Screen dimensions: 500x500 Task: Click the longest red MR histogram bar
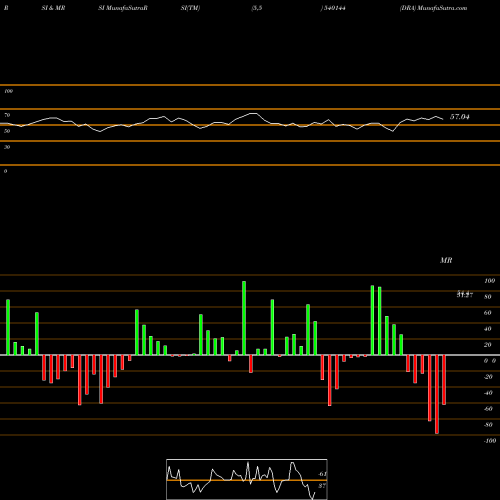437,394
